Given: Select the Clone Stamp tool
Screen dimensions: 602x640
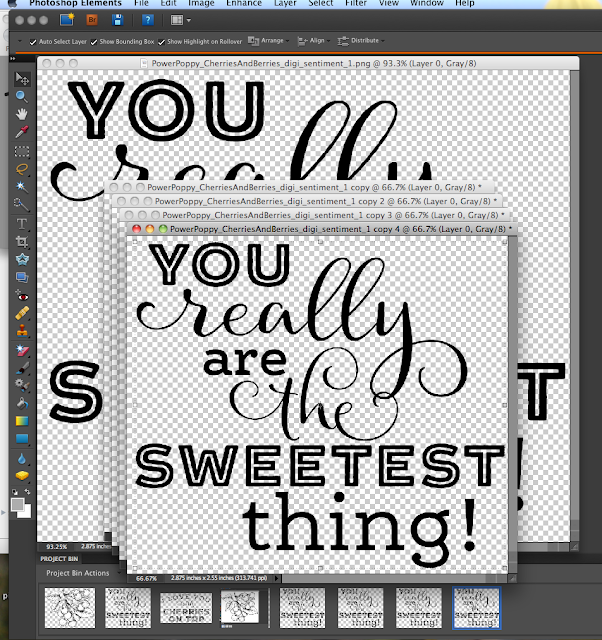Looking at the screenshot, I should (22, 331).
